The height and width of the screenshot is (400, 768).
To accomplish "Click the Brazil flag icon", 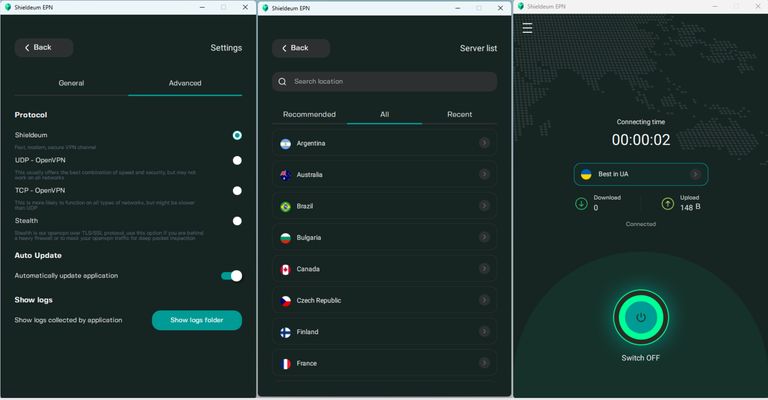I will pyautogui.click(x=286, y=207).
